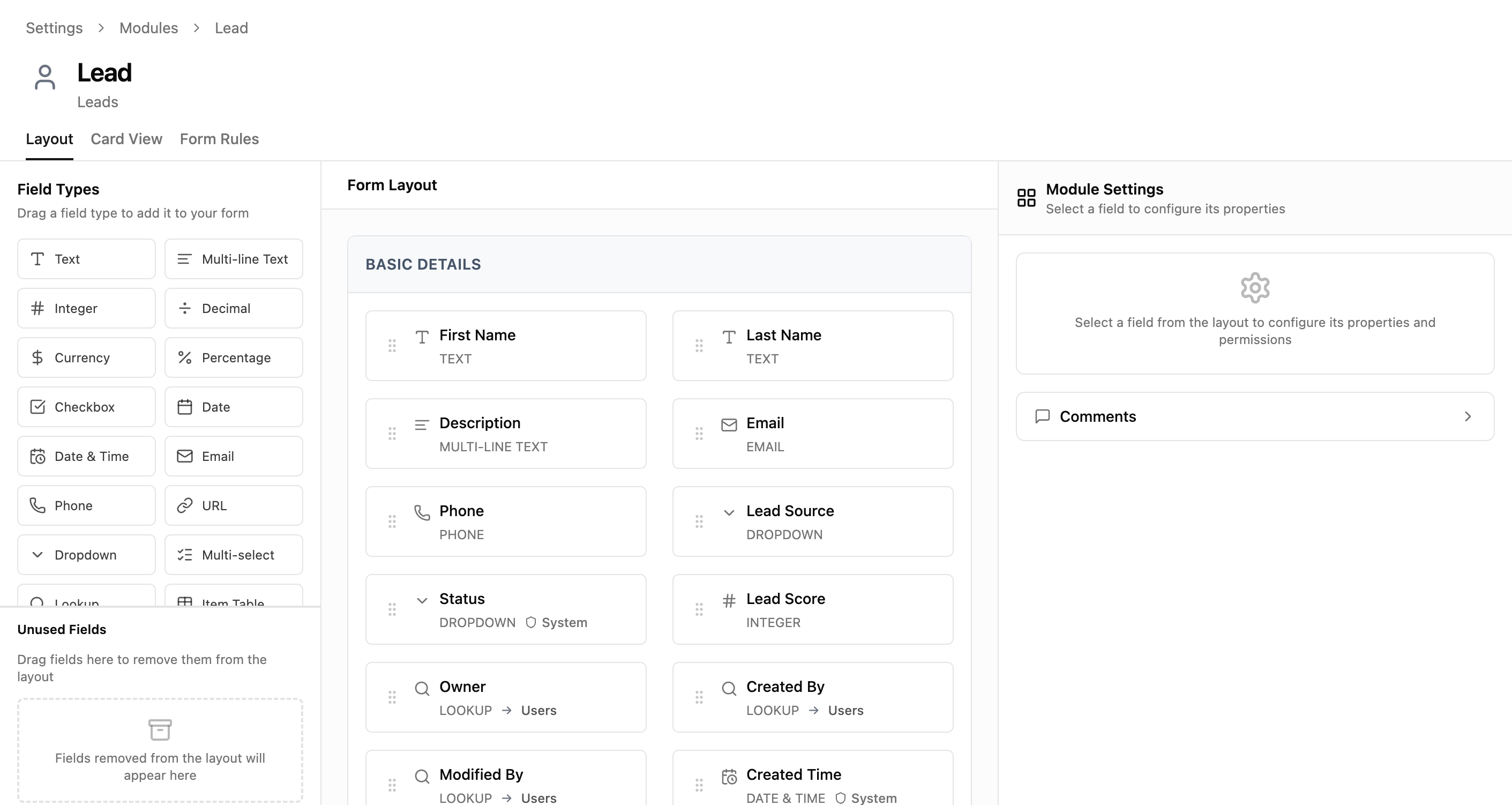Grab the First Name drag handle
The image size is (1512, 805).
coord(392,346)
